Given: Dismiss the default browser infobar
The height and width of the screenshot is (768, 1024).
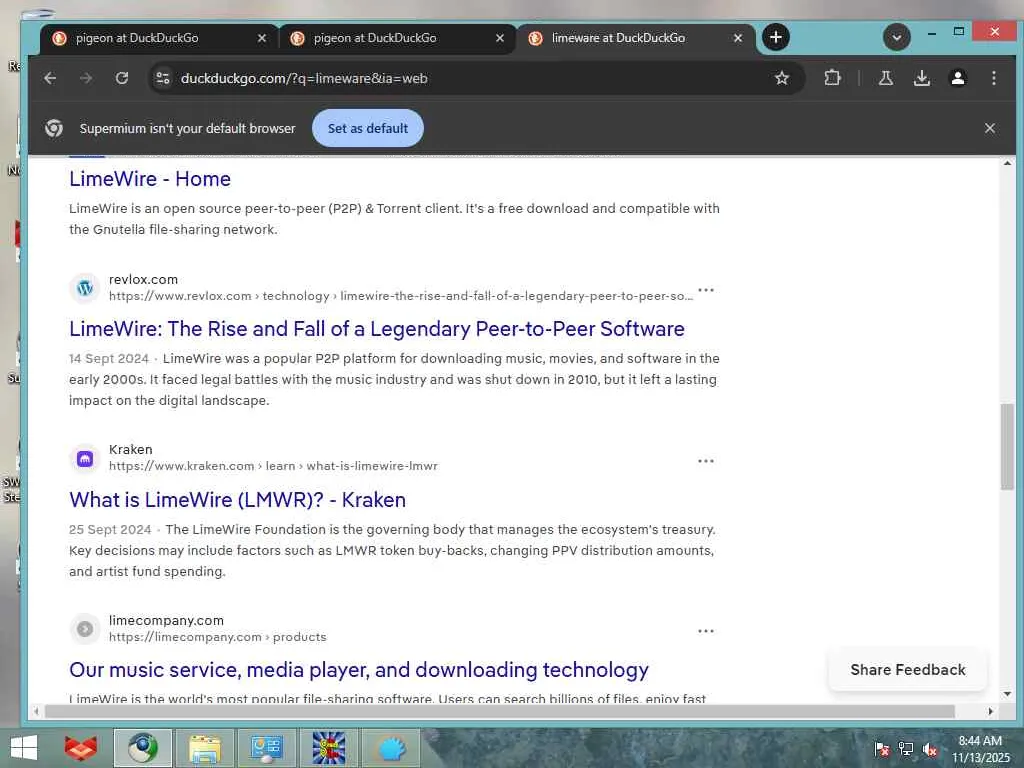Looking at the screenshot, I should click(989, 128).
